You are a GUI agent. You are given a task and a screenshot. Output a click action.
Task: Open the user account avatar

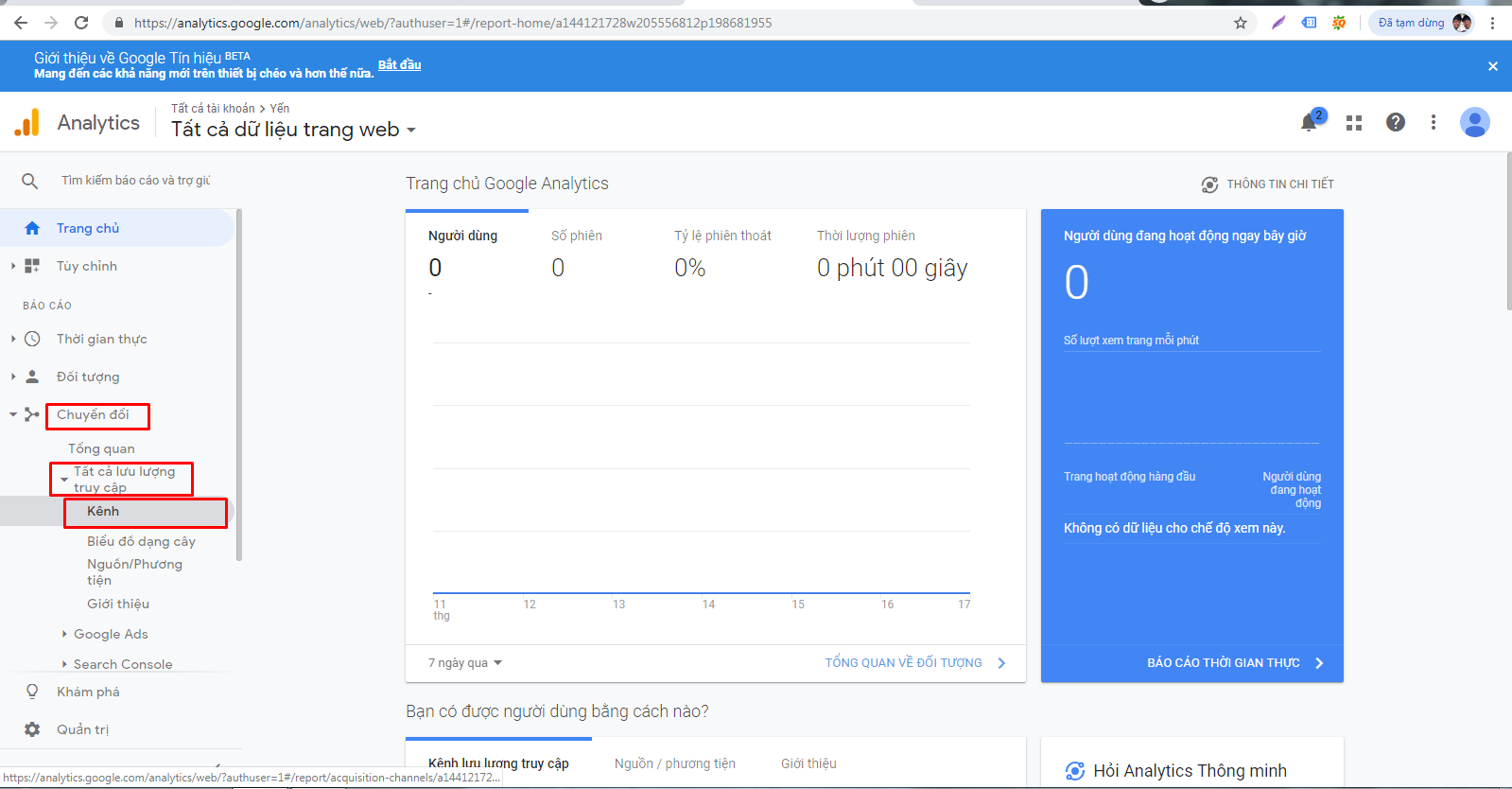1475,122
